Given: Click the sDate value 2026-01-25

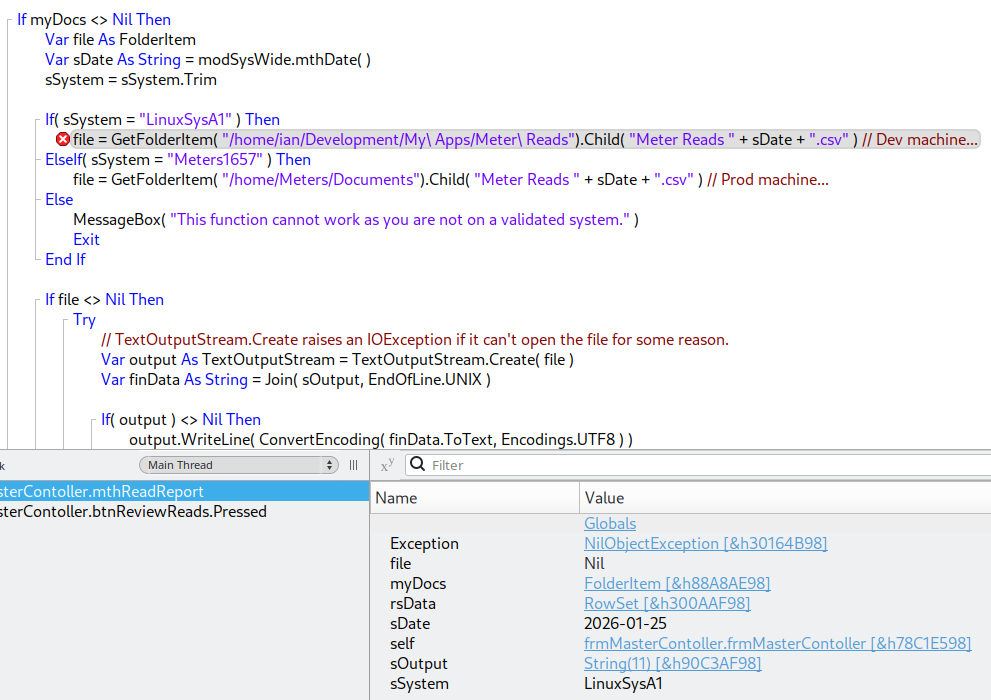Looking at the screenshot, I should click(625, 624).
